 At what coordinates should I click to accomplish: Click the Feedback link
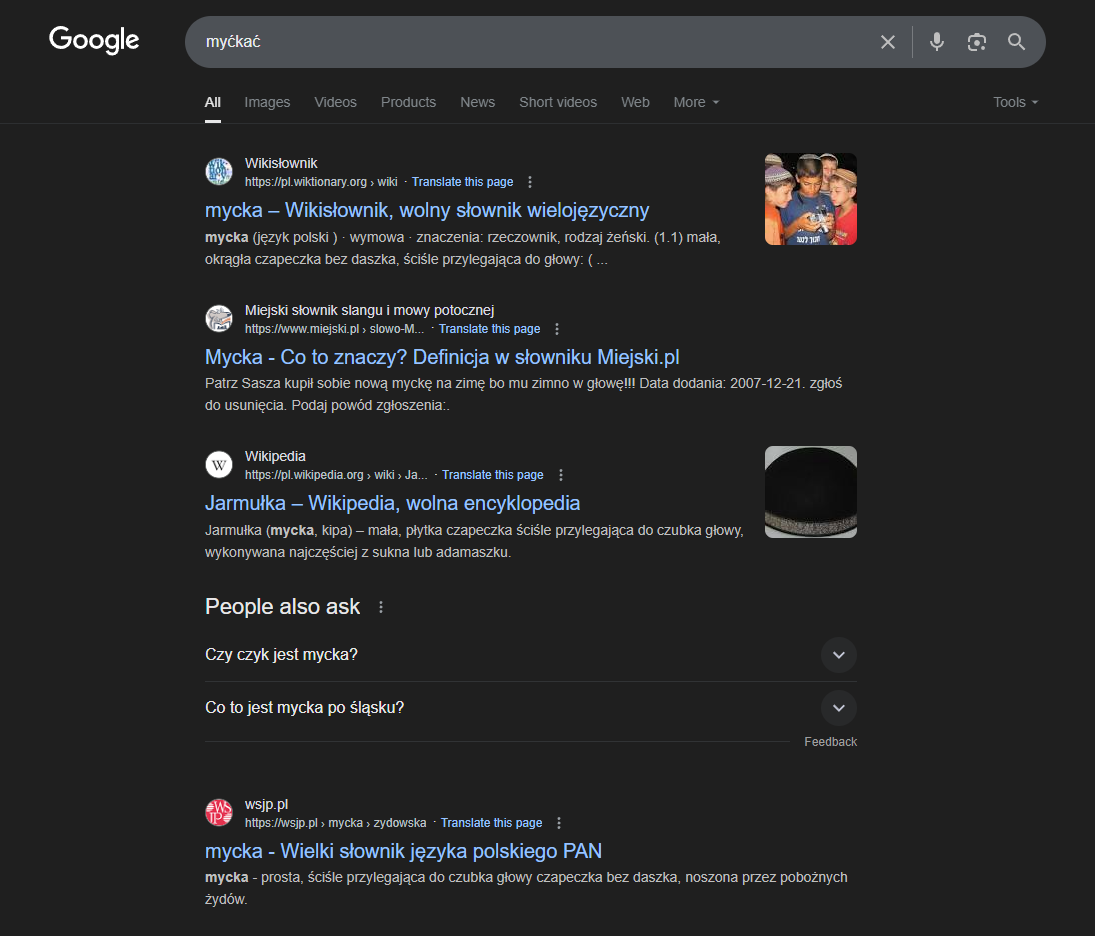pos(830,742)
